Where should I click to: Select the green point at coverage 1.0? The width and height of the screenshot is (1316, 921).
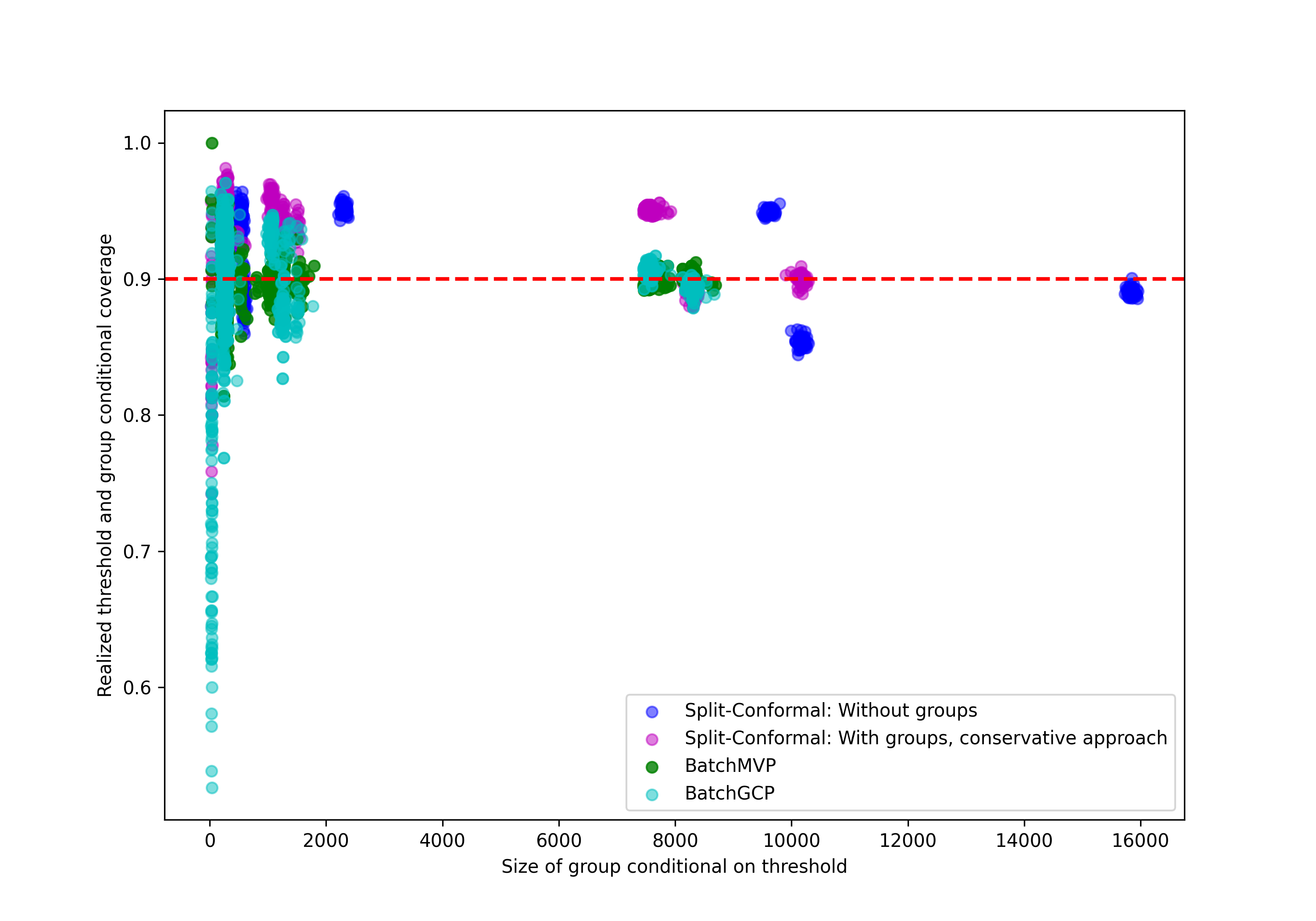[212, 143]
